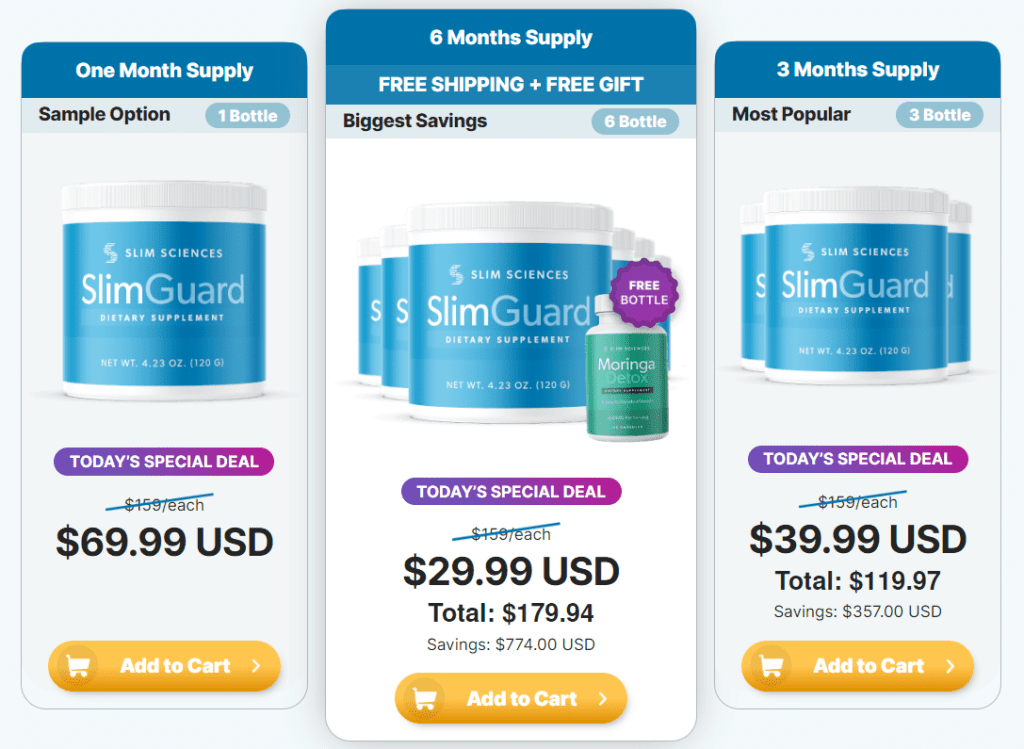
Task: Add the 3 Months Supply to cart
Action: [x=857, y=665]
